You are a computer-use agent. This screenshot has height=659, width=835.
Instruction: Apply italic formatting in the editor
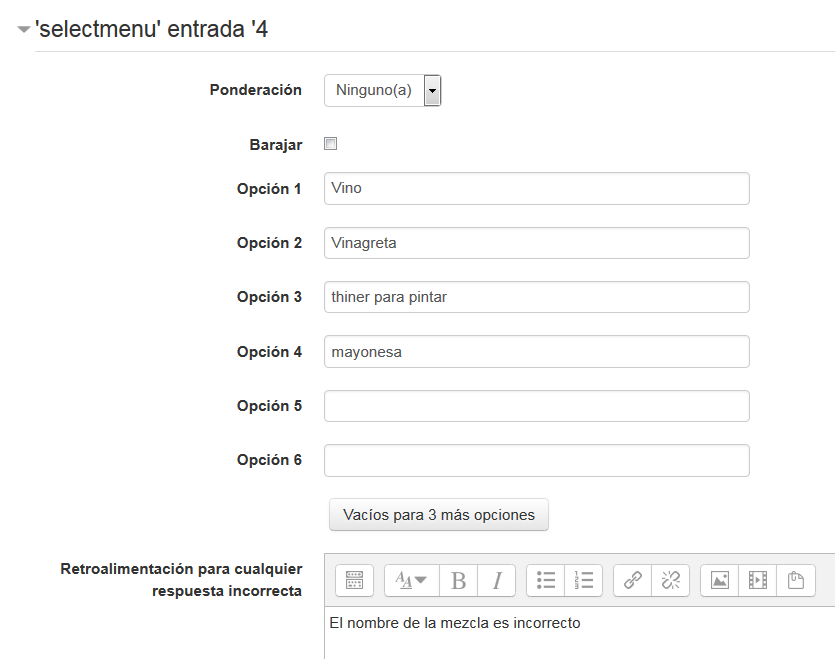496,580
